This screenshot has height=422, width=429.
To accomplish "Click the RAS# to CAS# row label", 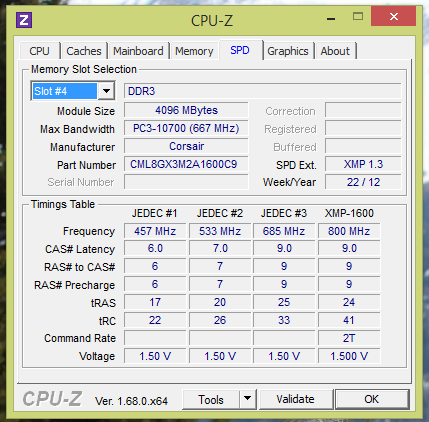I will 80,267.
